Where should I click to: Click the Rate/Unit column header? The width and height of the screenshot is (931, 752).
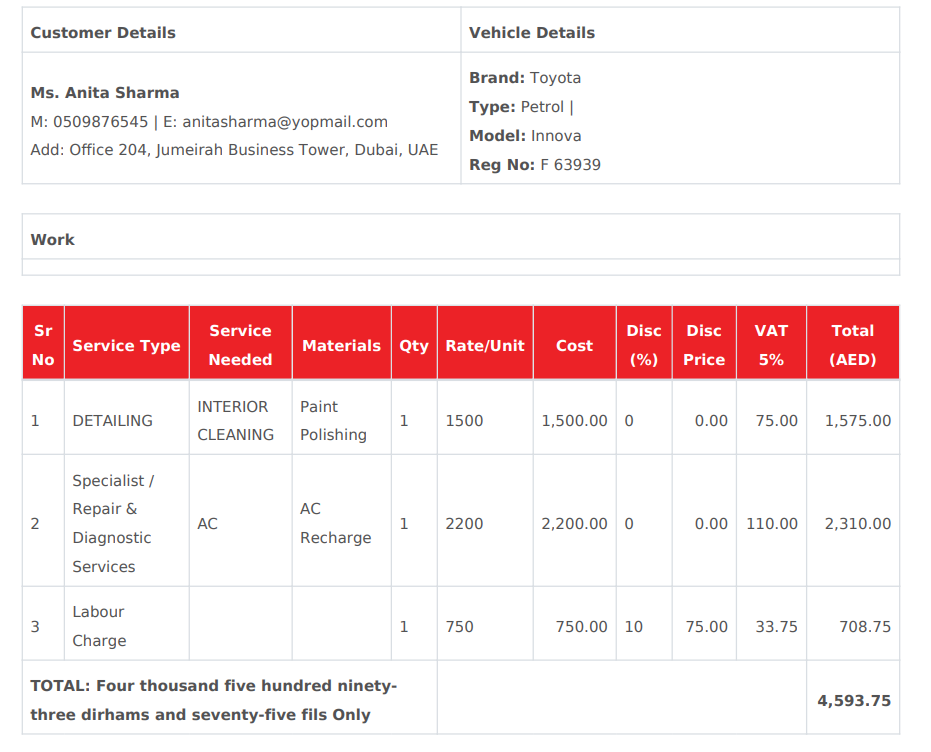click(x=485, y=346)
